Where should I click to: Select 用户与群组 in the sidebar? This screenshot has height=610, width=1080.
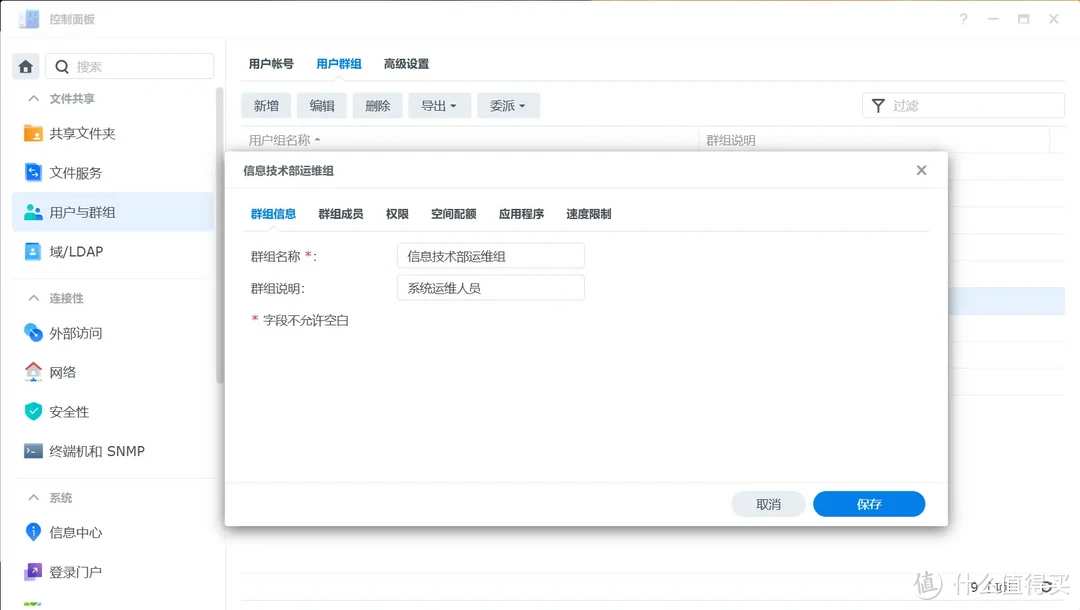(85, 211)
